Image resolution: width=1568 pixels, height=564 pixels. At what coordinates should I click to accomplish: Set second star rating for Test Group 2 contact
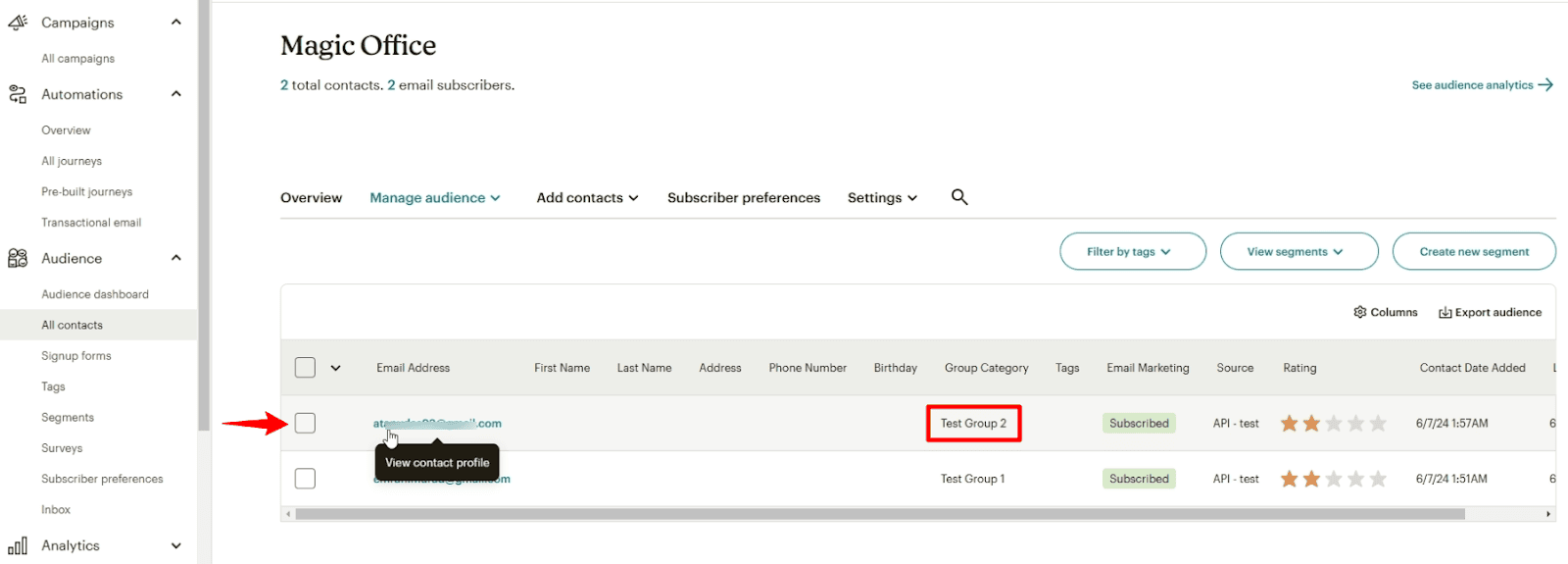tap(1311, 423)
